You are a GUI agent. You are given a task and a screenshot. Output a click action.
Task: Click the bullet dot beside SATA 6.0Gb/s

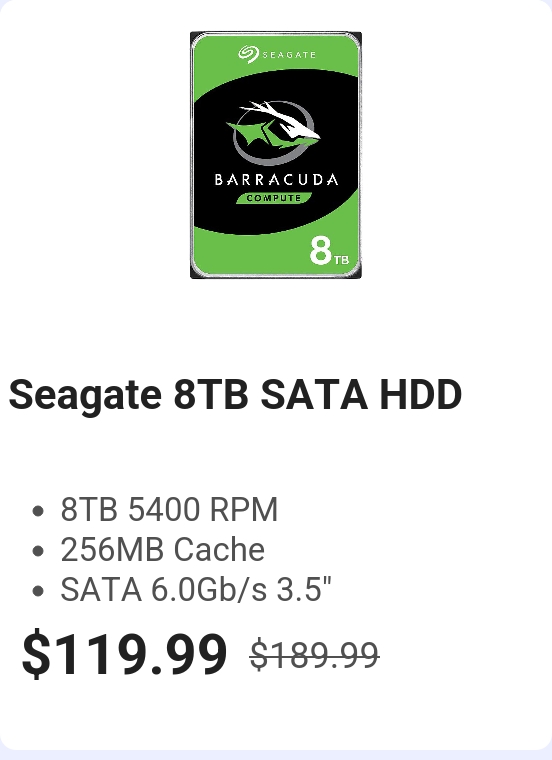tap(38, 591)
